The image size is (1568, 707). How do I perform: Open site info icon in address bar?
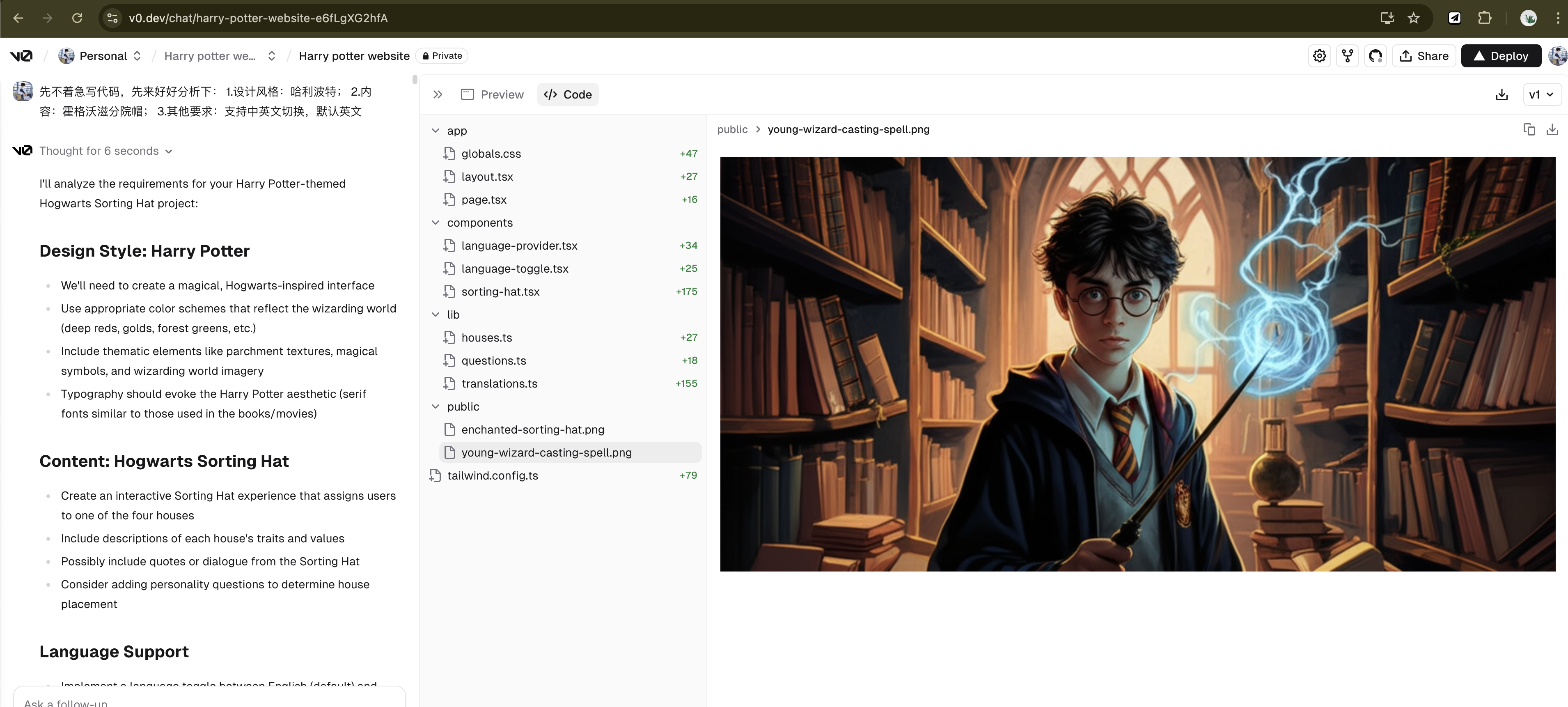(x=112, y=18)
